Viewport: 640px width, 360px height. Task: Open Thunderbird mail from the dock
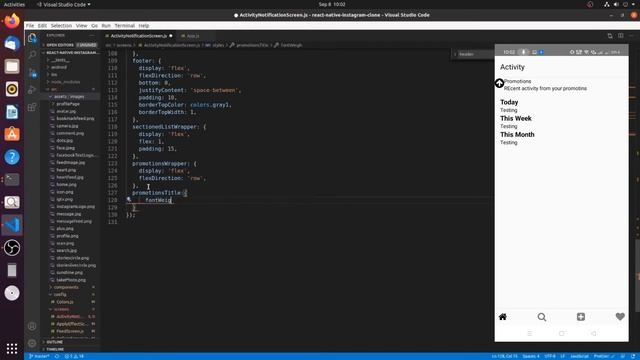coord(12,43)
